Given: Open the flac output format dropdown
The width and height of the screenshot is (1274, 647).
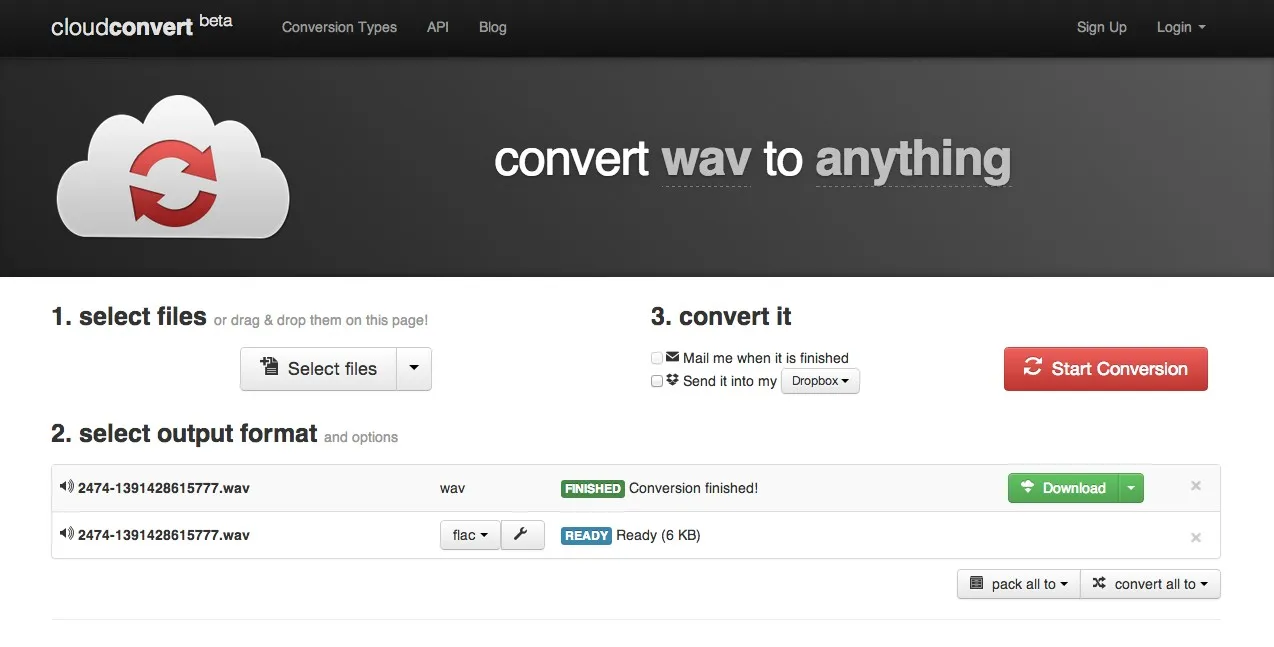Looking at the screenshot, I should 470,535.
